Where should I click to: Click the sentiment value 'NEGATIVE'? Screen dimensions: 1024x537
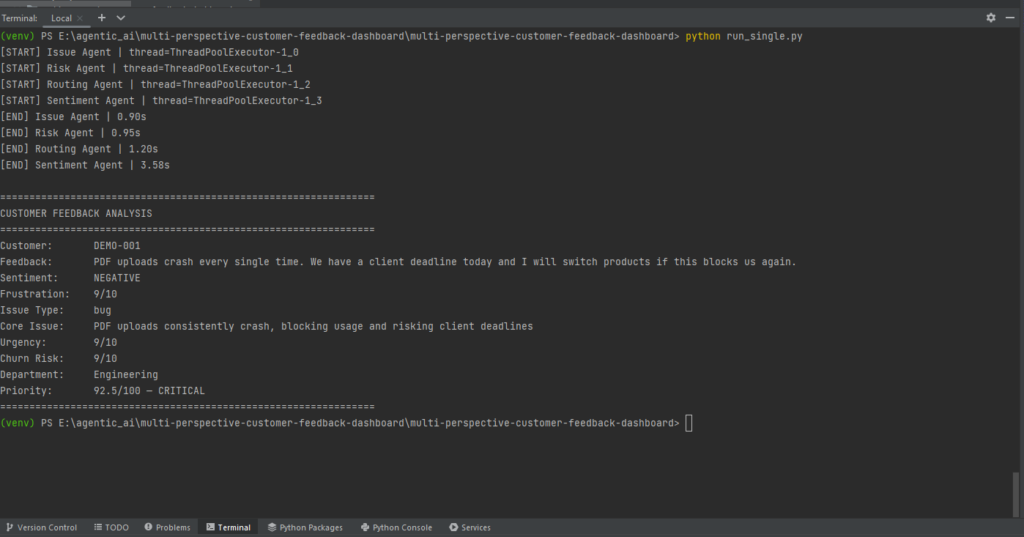click(117, 278)
